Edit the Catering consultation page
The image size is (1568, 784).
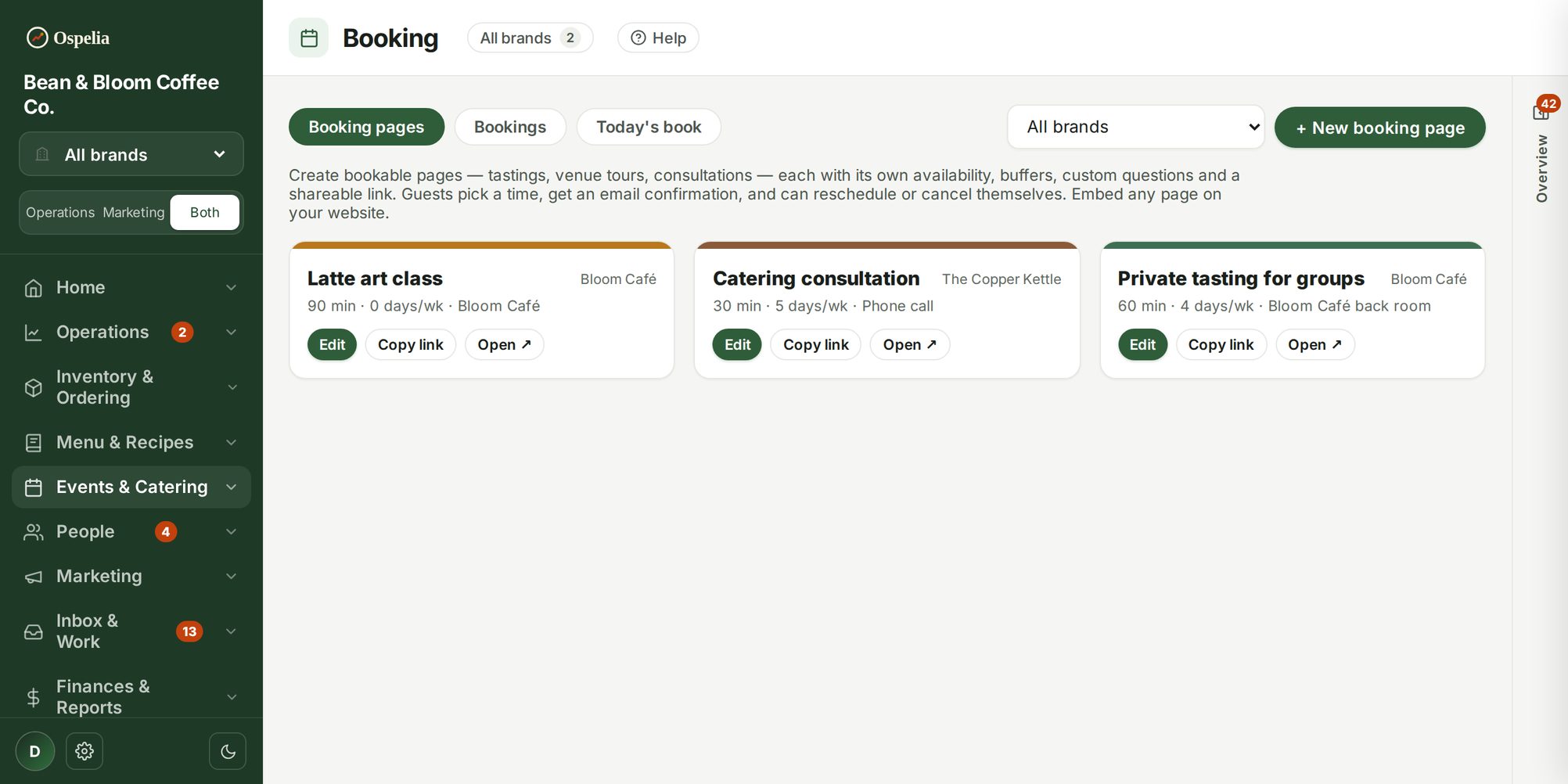pos(737,345)
